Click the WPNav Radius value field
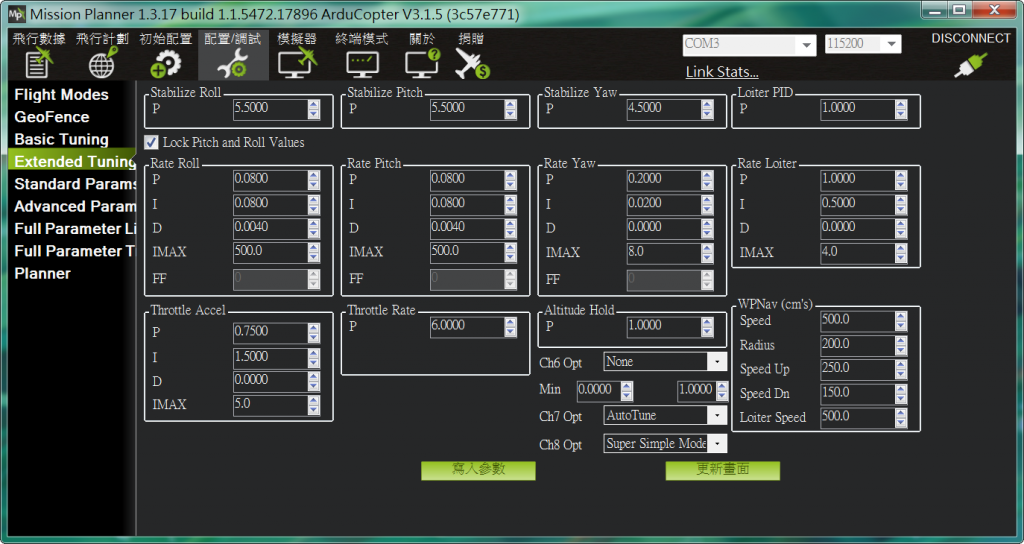Image resolution: width=1024 pixels, height=544 pixels. (x=857, y=345)
